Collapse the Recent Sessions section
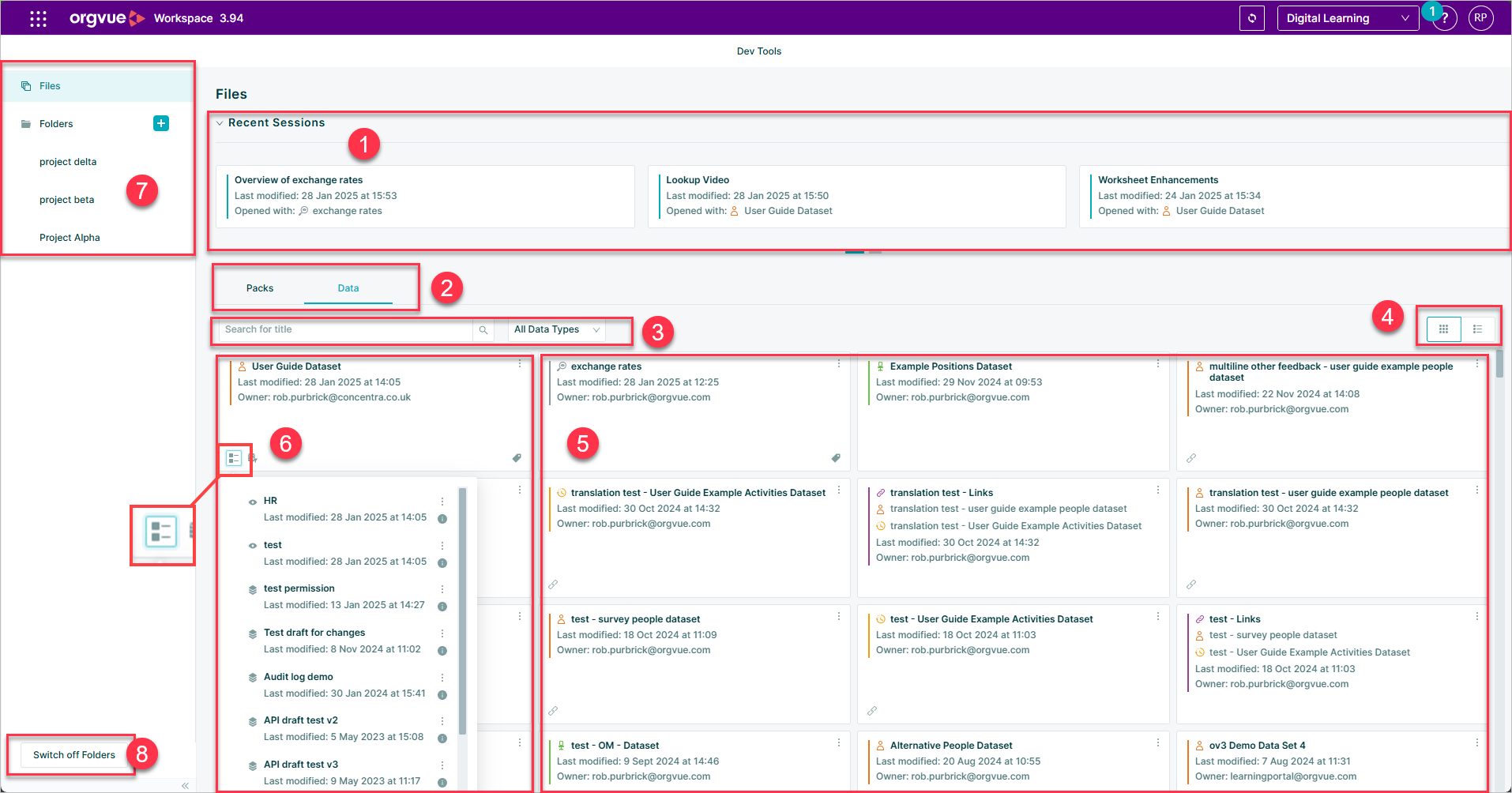The width and height of the screenshot is (1512, 793). 220,123
